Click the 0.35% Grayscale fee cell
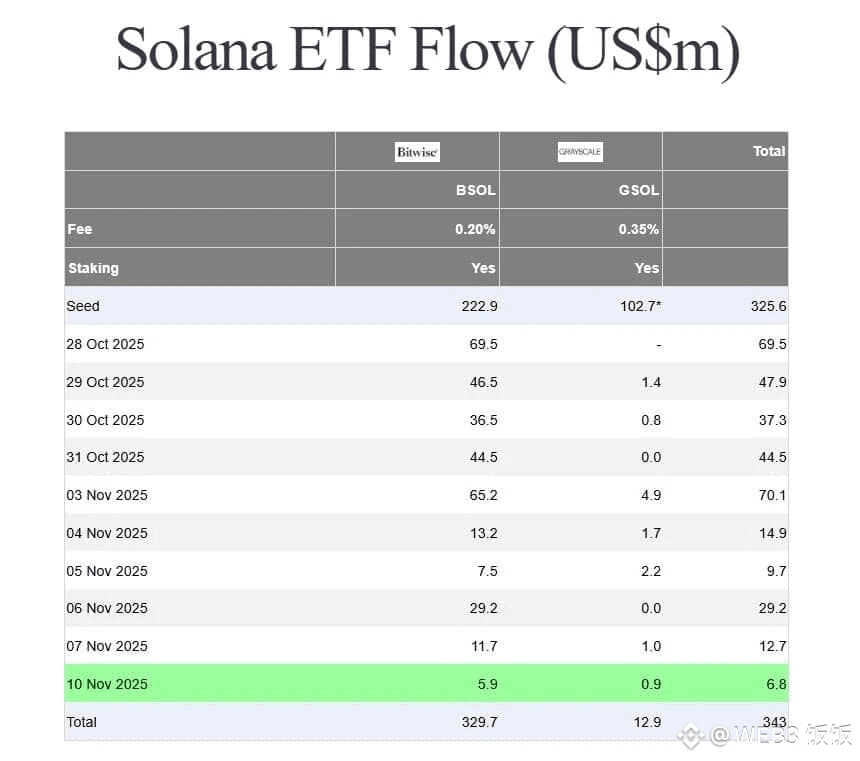Screen dimensions: 860x761 point(638,229)
